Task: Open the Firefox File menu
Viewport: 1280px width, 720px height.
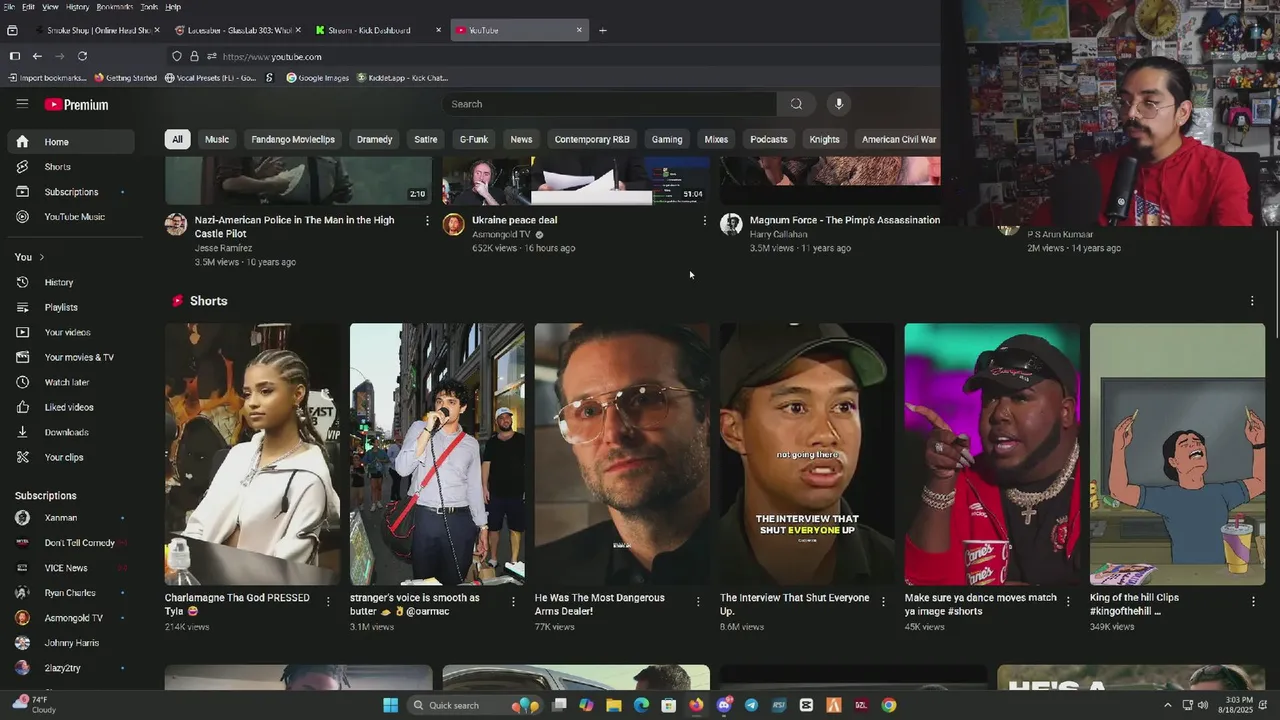Action: coord(9,7)
